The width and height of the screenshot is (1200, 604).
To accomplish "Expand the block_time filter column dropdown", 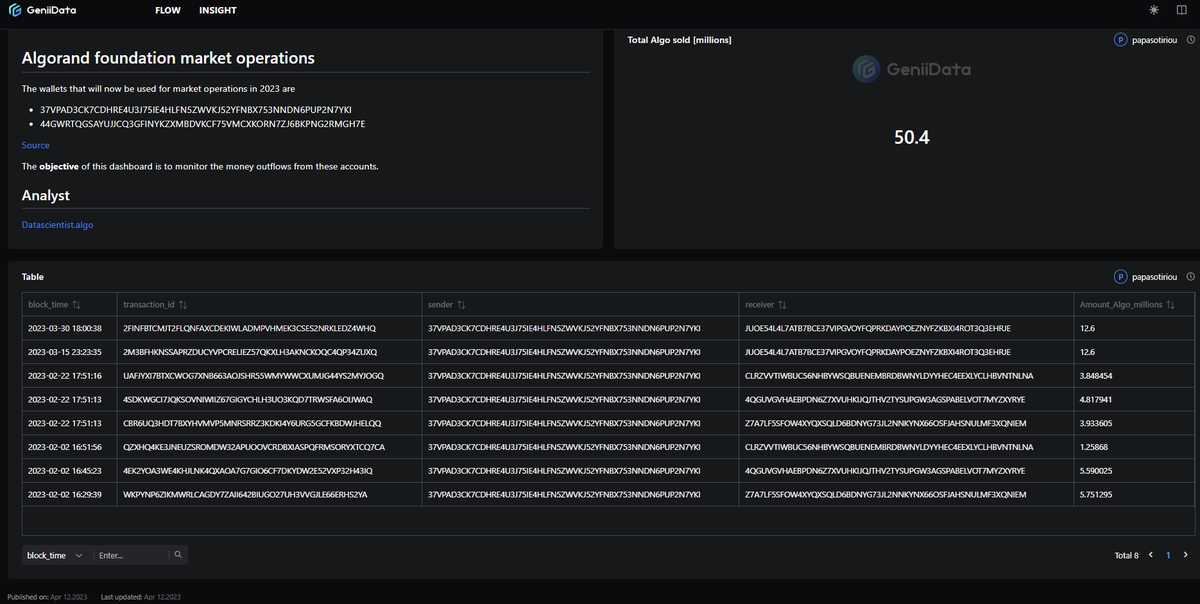I will [57, 555].
